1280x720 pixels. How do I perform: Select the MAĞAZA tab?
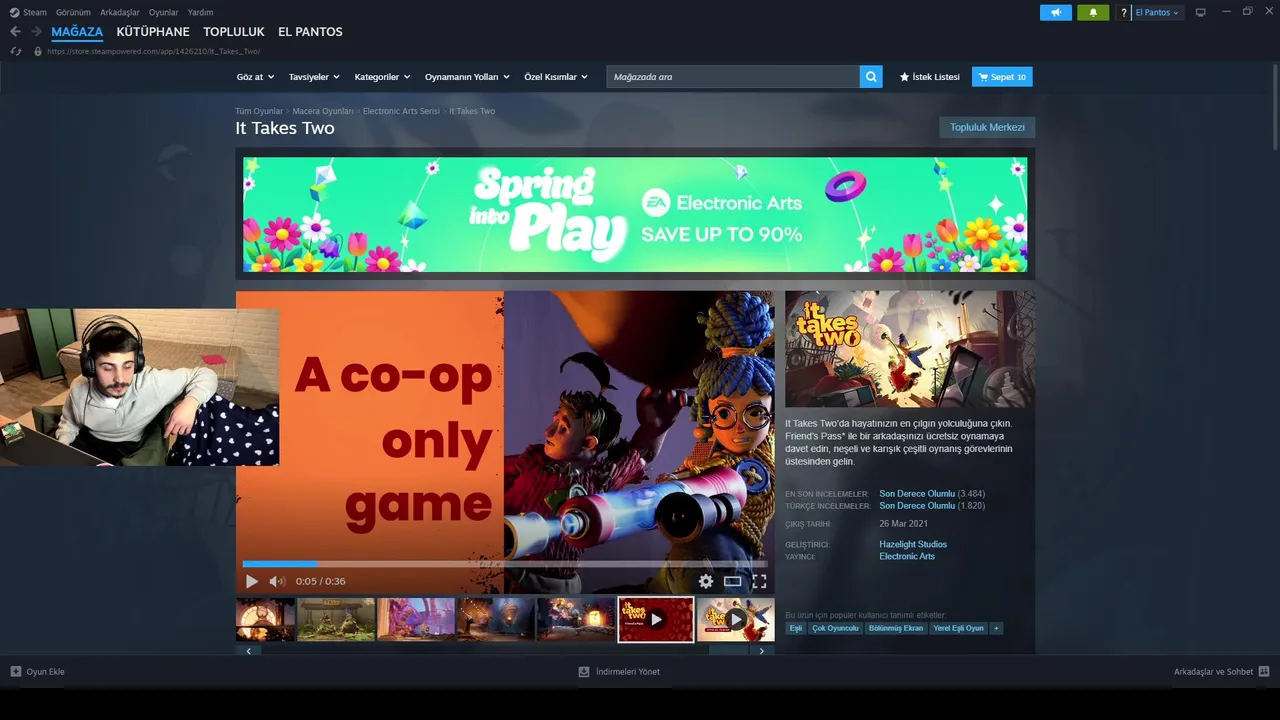click(77, 32)
